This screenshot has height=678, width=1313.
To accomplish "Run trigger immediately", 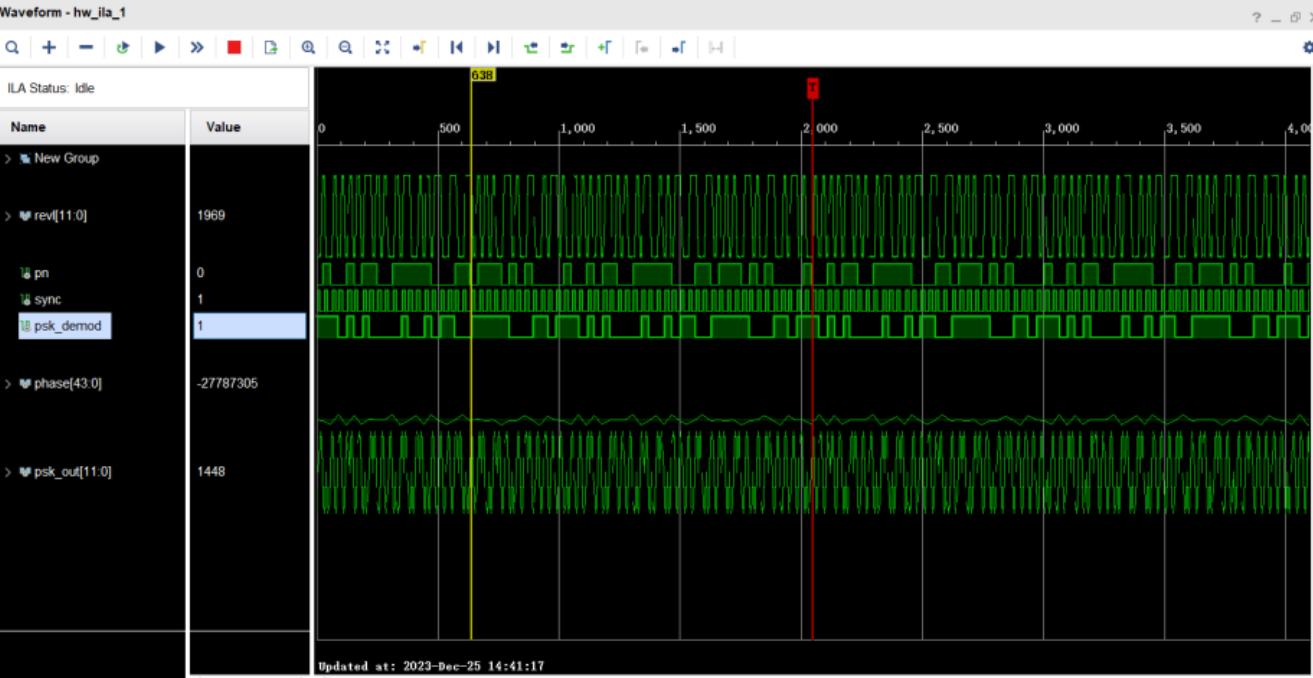I will pyautogui.click(x=197, y=47).
